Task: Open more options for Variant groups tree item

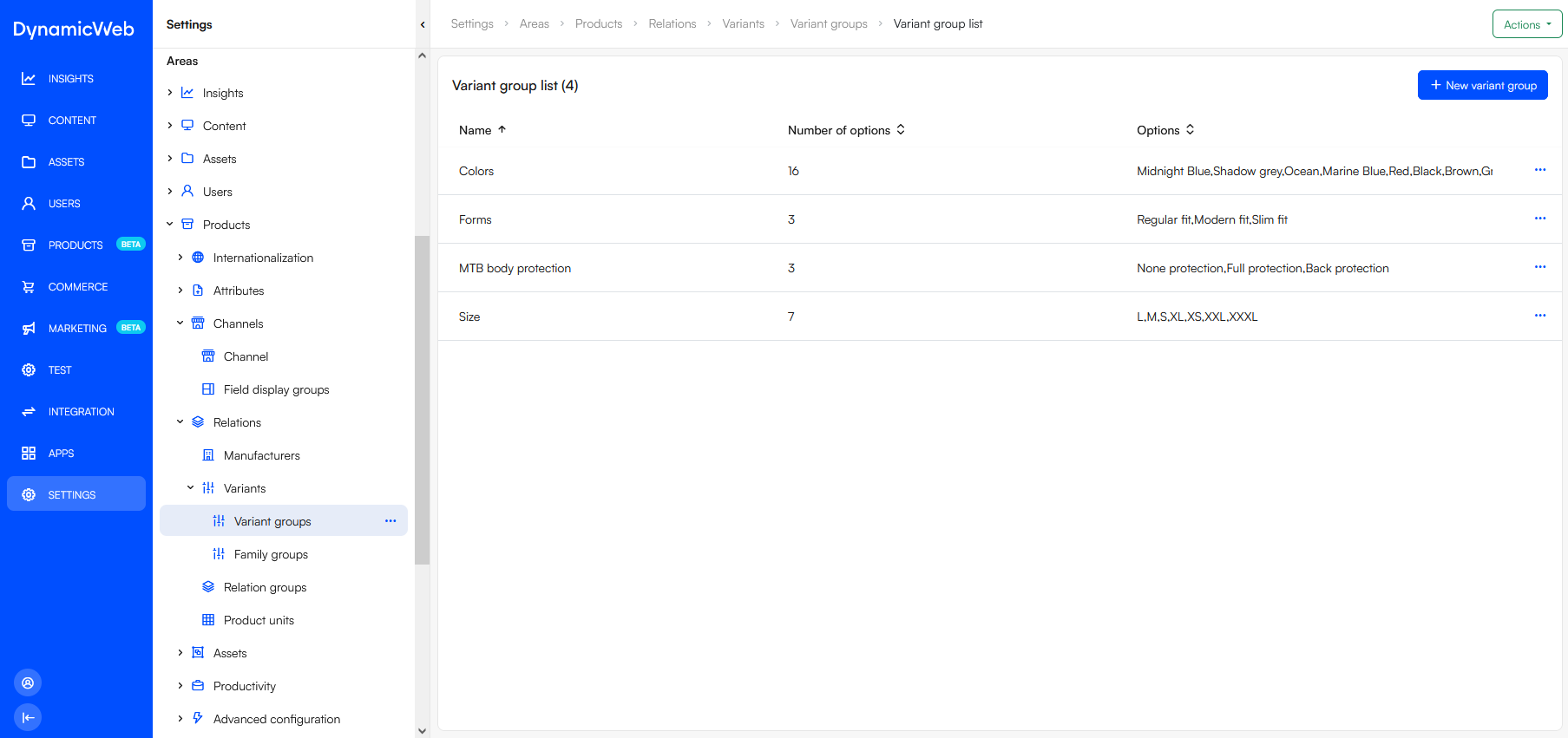Action: [x=390, y=521]
